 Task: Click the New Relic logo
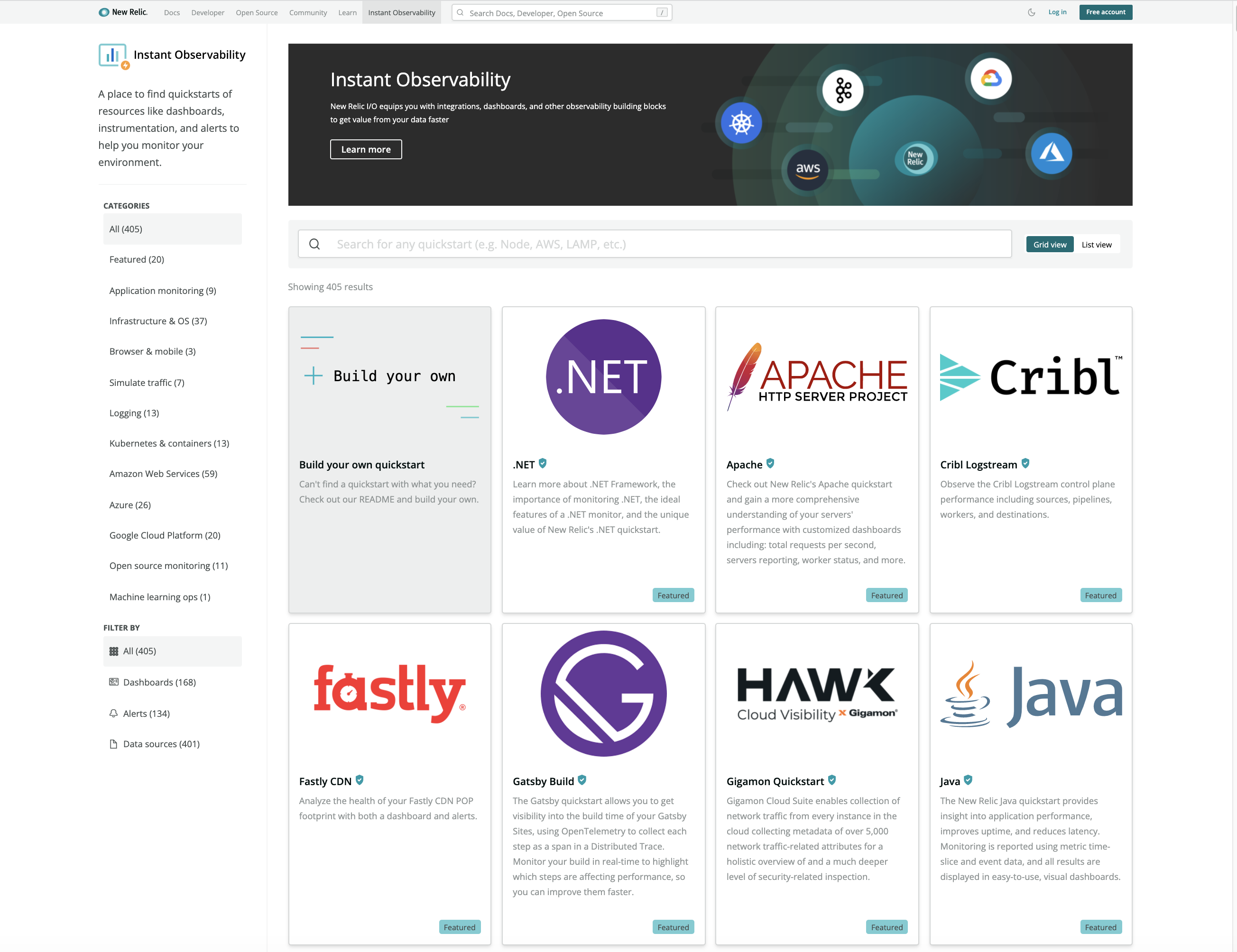click(122, 12)
